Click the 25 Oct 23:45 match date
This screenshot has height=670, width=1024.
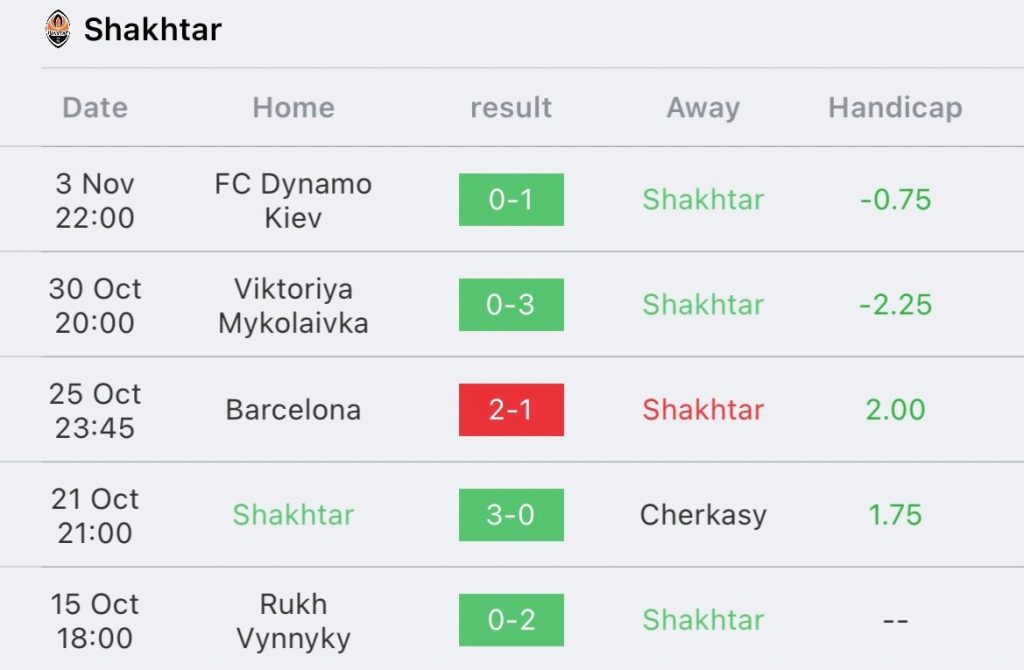(95, 410)
